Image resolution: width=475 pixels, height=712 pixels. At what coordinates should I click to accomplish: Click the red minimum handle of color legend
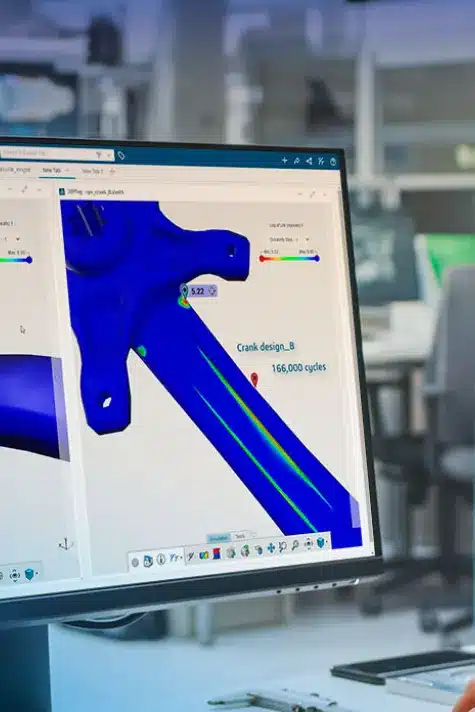[x=262, y=258]
